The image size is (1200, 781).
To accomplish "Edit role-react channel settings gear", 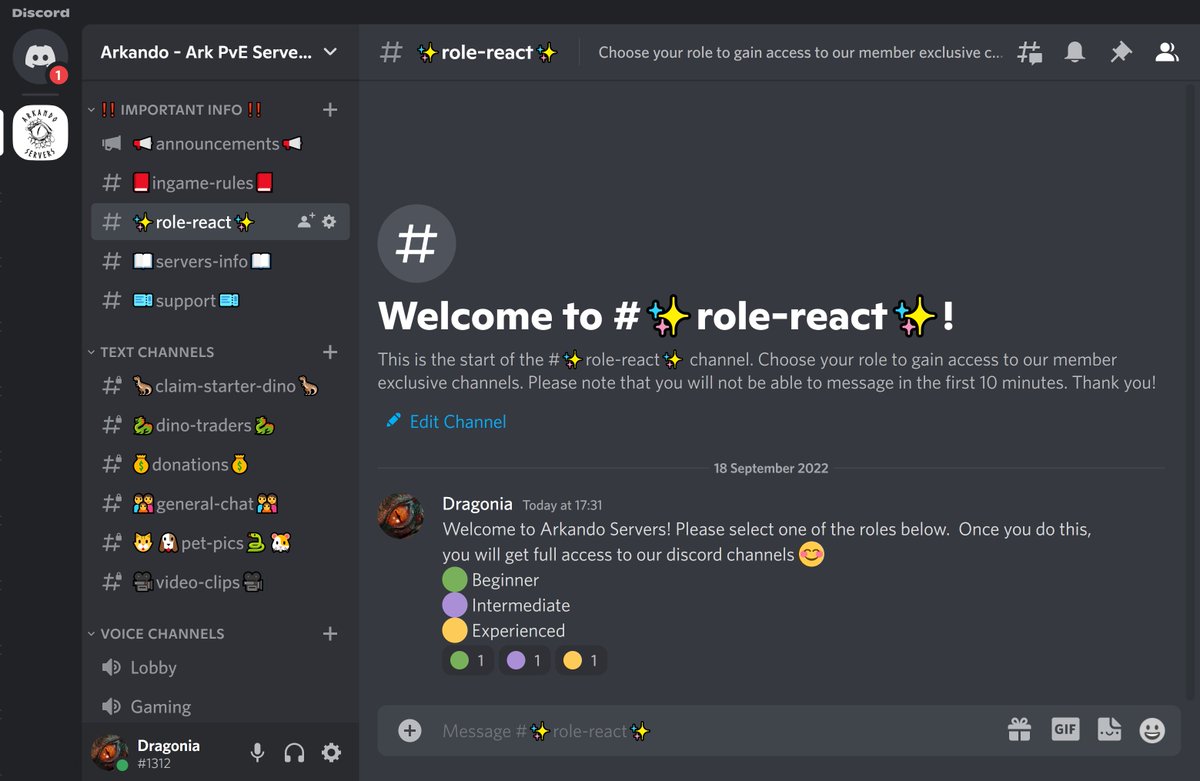I will pos(330,222).
